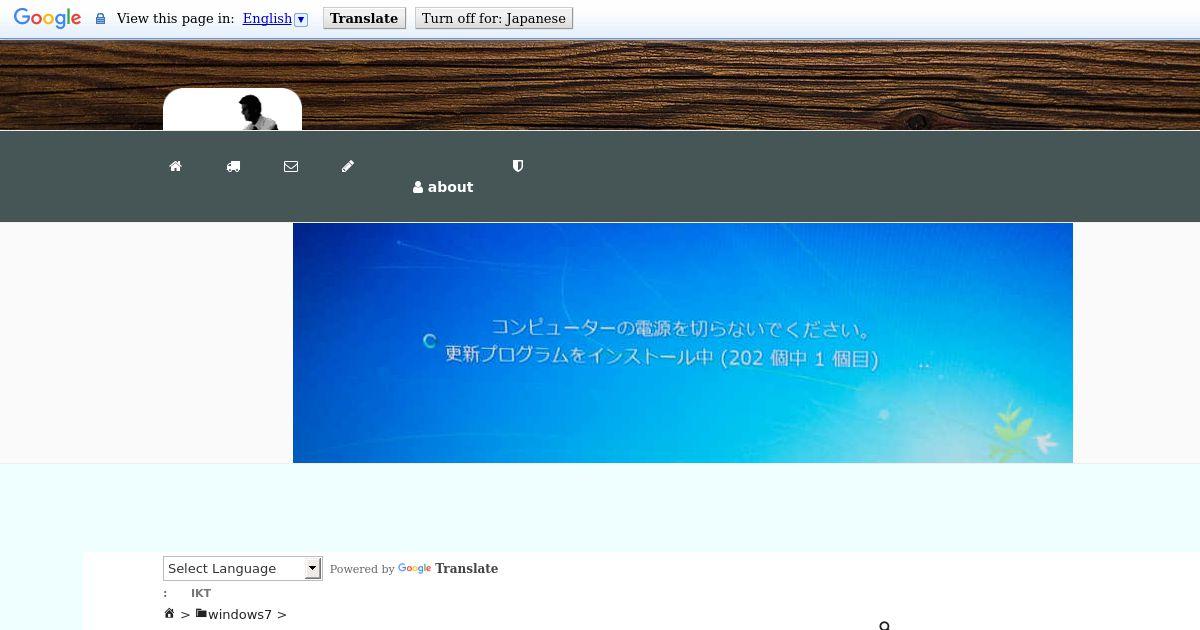
Task: Click the shield icon in the navigation bar
Action: (x=518, y=166)
